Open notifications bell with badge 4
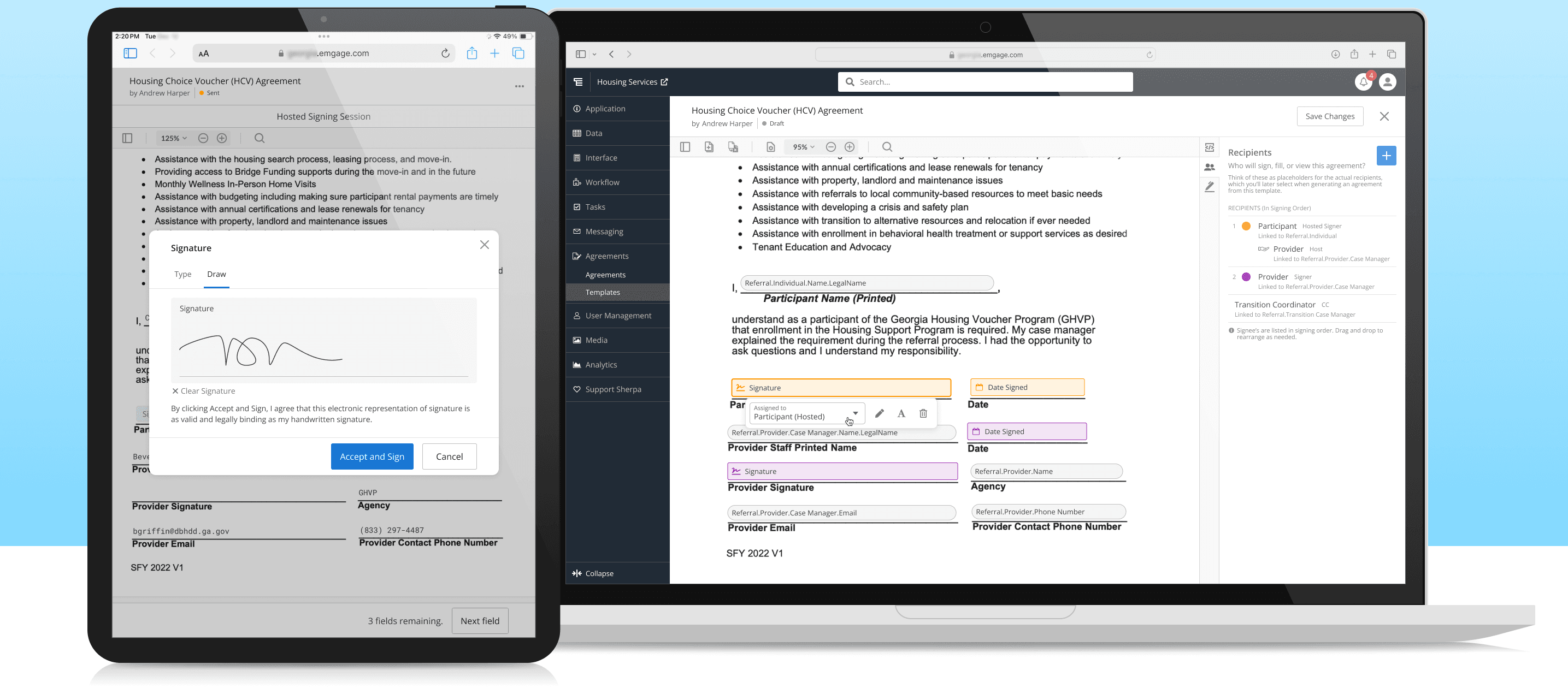The height and width of the screenshot is (688, 1568). point(1364,82)
